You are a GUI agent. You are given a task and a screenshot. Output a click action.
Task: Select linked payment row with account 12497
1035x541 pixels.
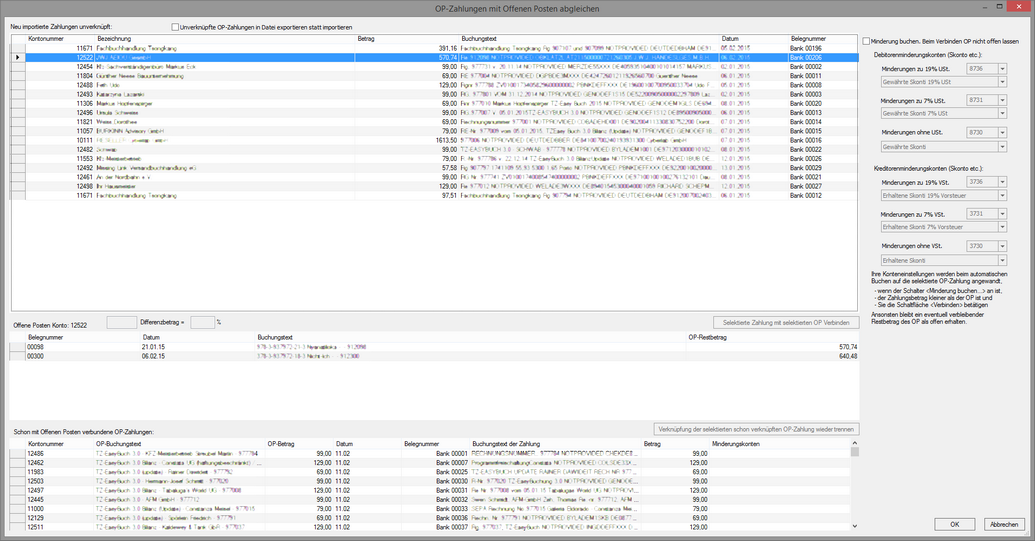click(x=430, y=491)
